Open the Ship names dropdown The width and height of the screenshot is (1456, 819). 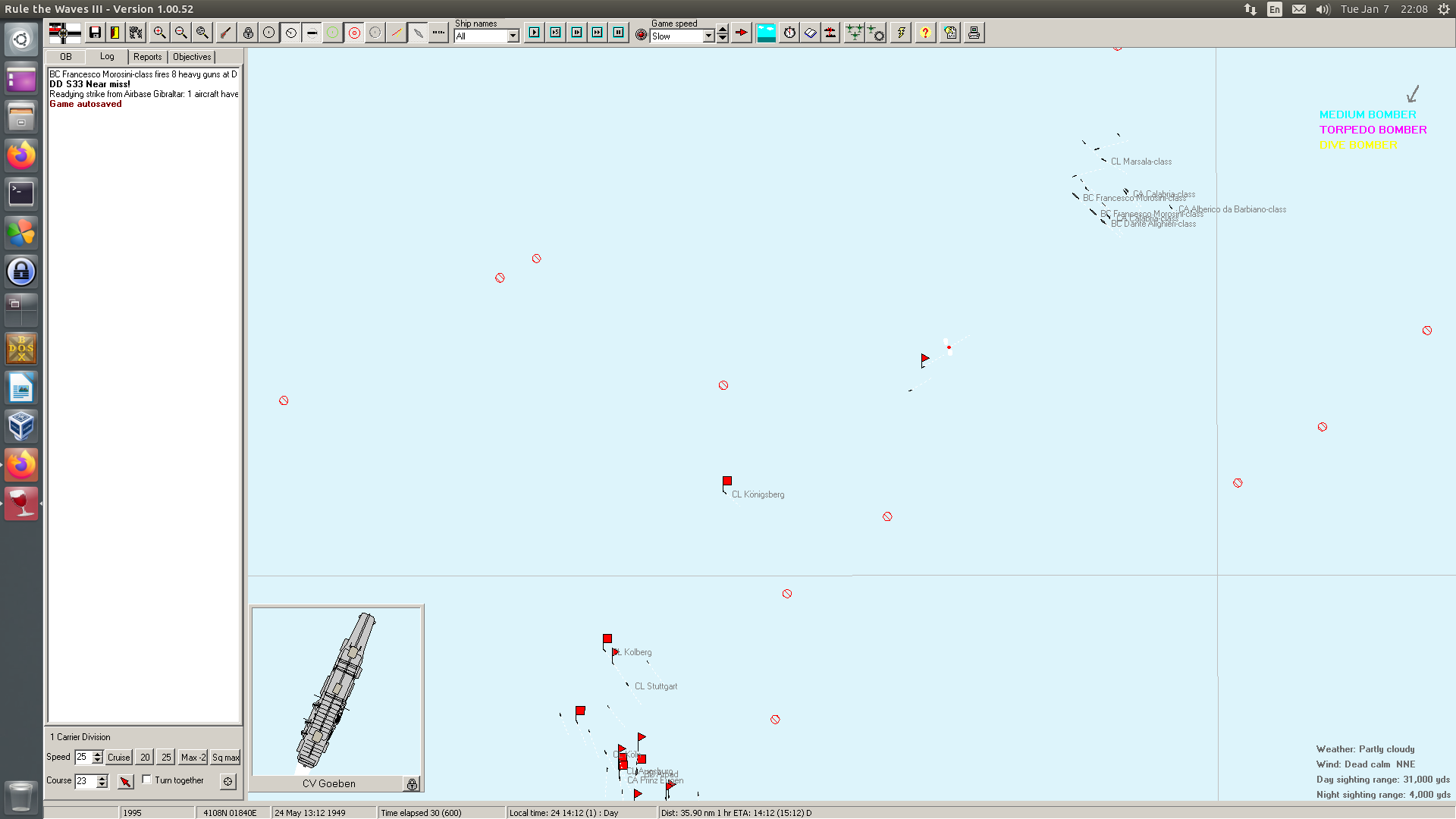coord(513,36)
